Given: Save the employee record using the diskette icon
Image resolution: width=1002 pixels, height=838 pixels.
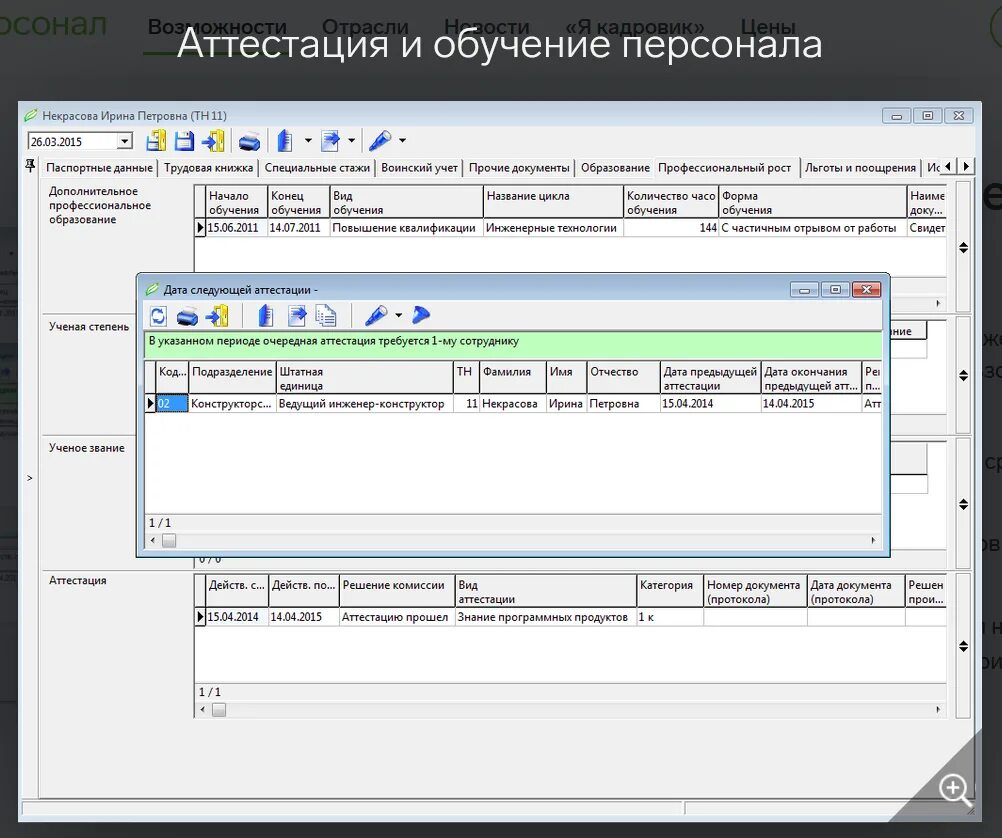Looking at the screenshot, I should click(184, 140).
